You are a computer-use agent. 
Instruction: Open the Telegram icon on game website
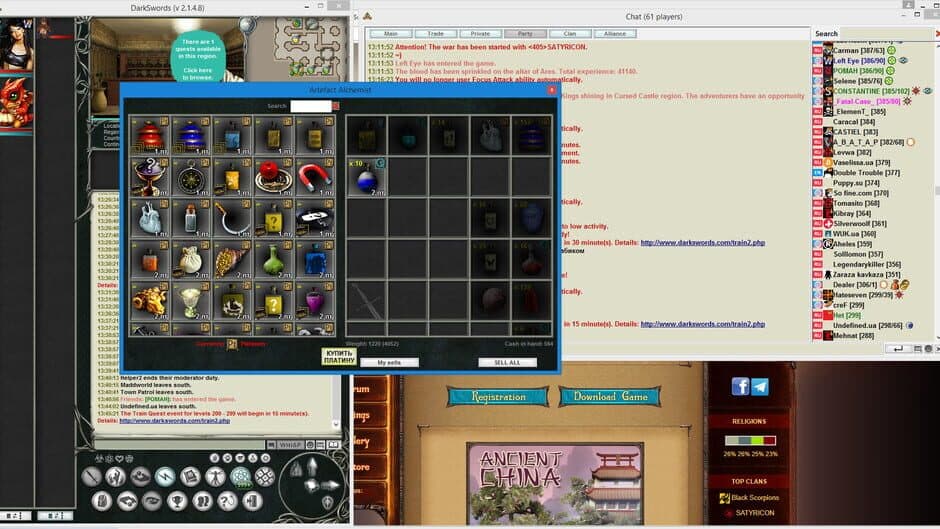coord(760,386)
